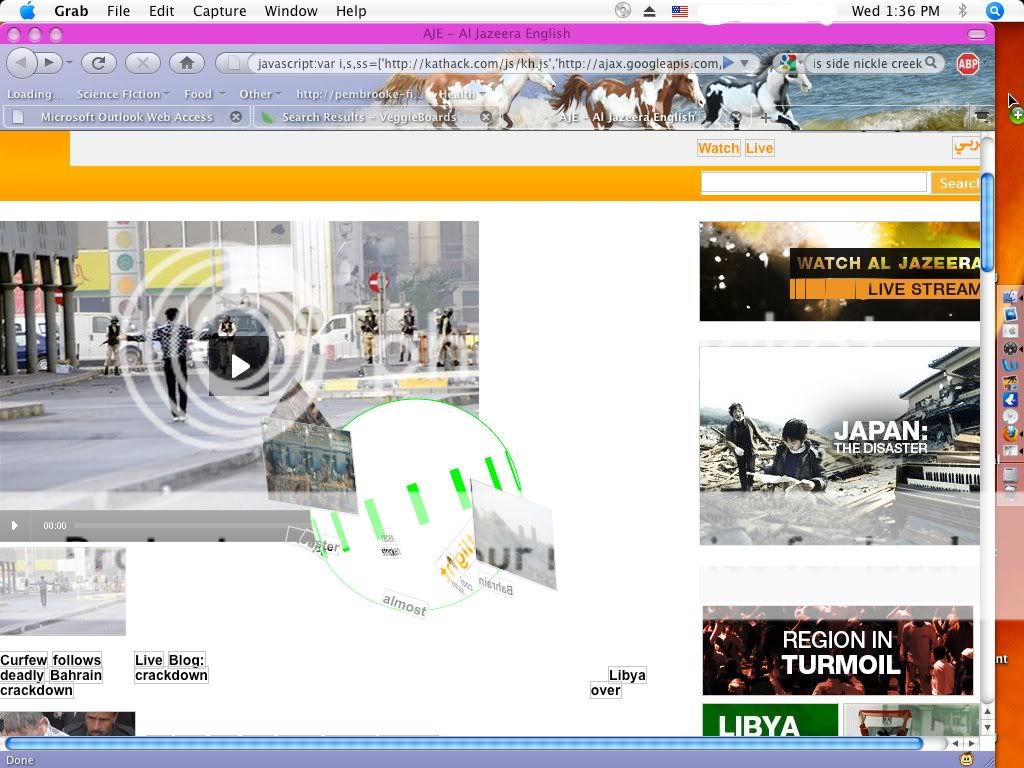
Task: Open the back/forward history dropdown
Action: point(69,63)
